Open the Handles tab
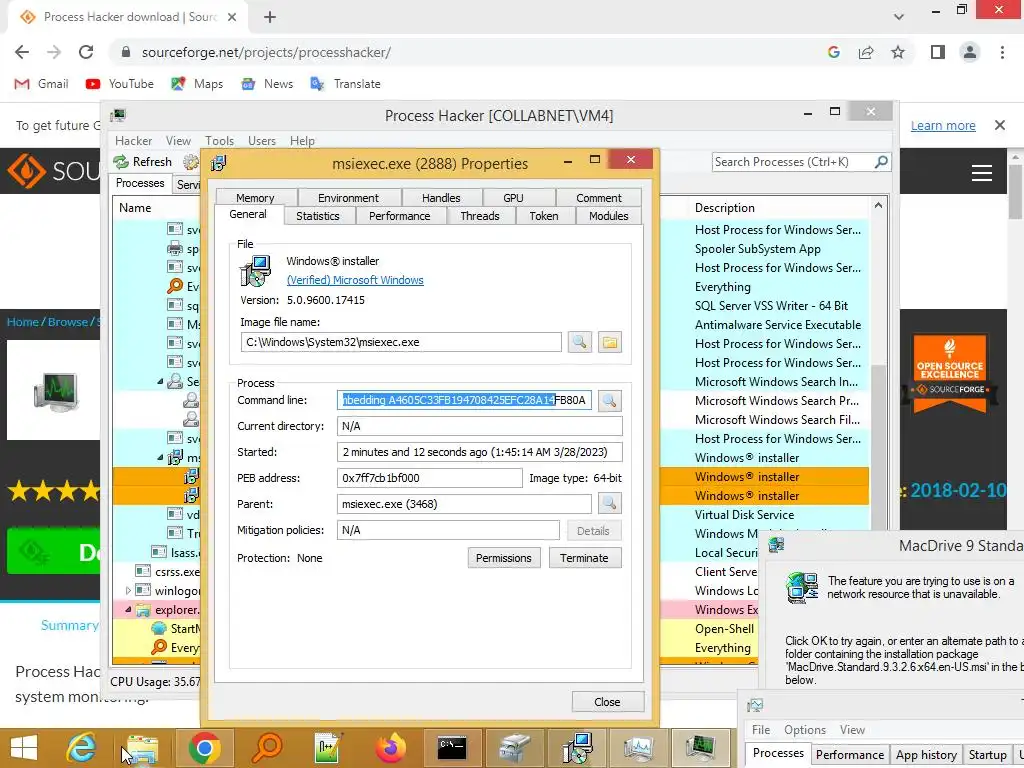This screenshot has width=1024, height=768. [441, 197]
